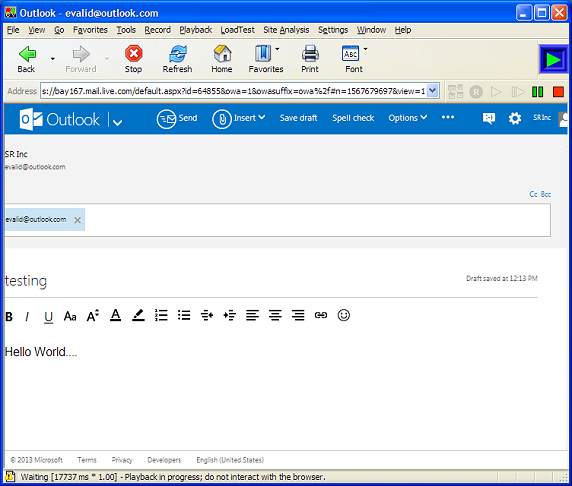Screen dimensions: 572x486
Task: Open the Record menu
Action: [158, 30]
